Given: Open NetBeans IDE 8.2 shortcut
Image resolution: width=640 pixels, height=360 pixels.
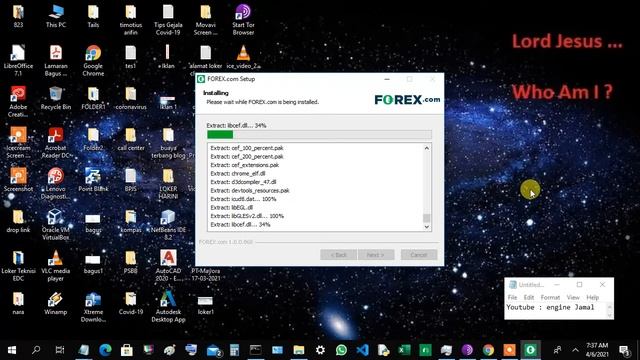Looking at the screenshot, I should (x=168, y=224).
